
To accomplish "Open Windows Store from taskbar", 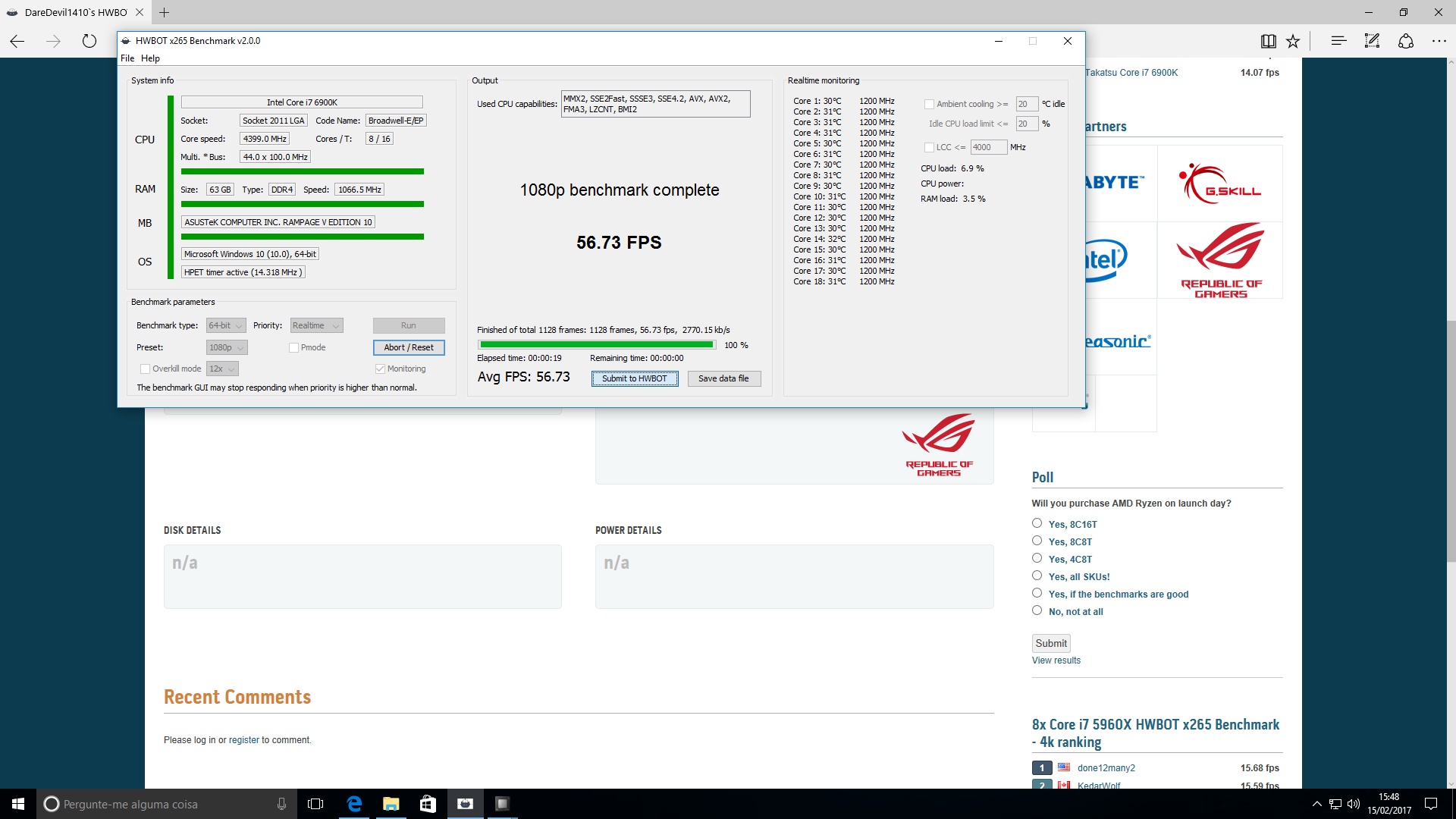I will [428, 804].
